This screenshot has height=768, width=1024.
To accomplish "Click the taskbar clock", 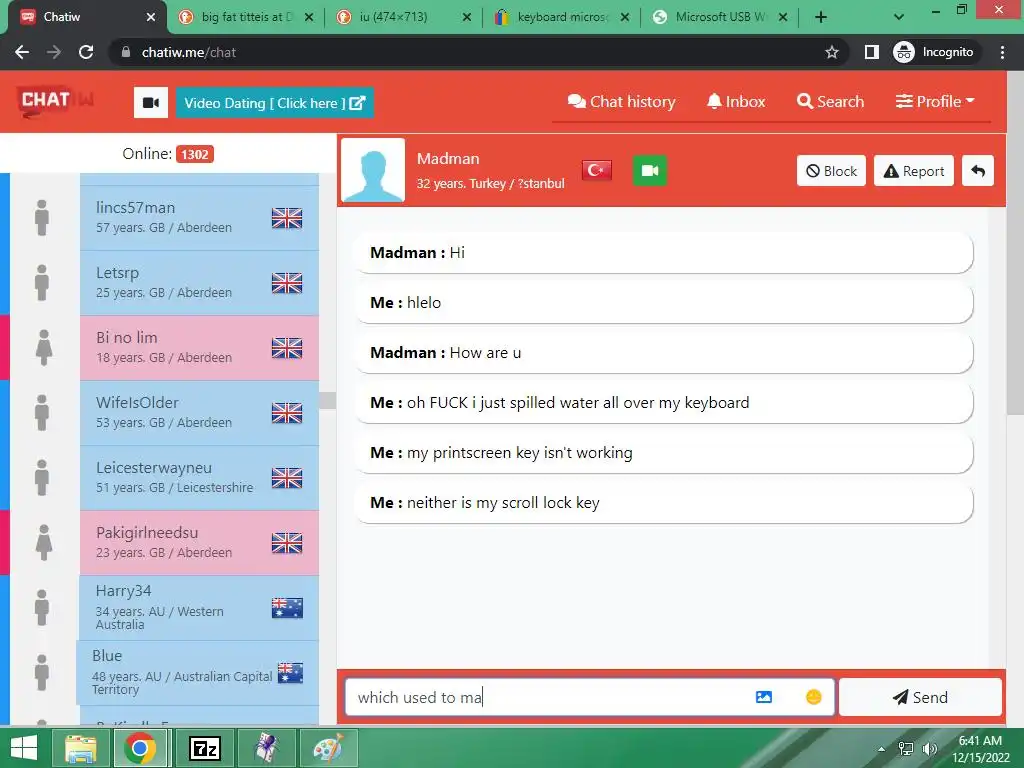I will click(x=980, y=749).
